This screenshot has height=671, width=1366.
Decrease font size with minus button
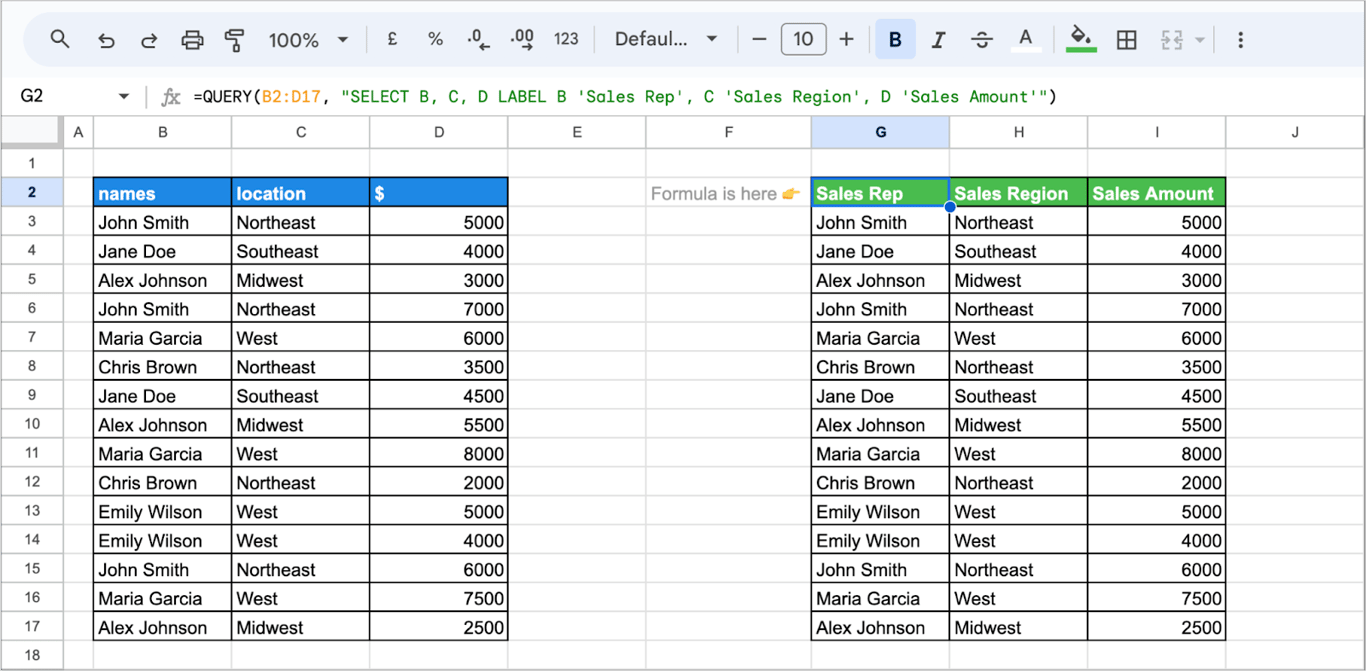coord(759,39)
